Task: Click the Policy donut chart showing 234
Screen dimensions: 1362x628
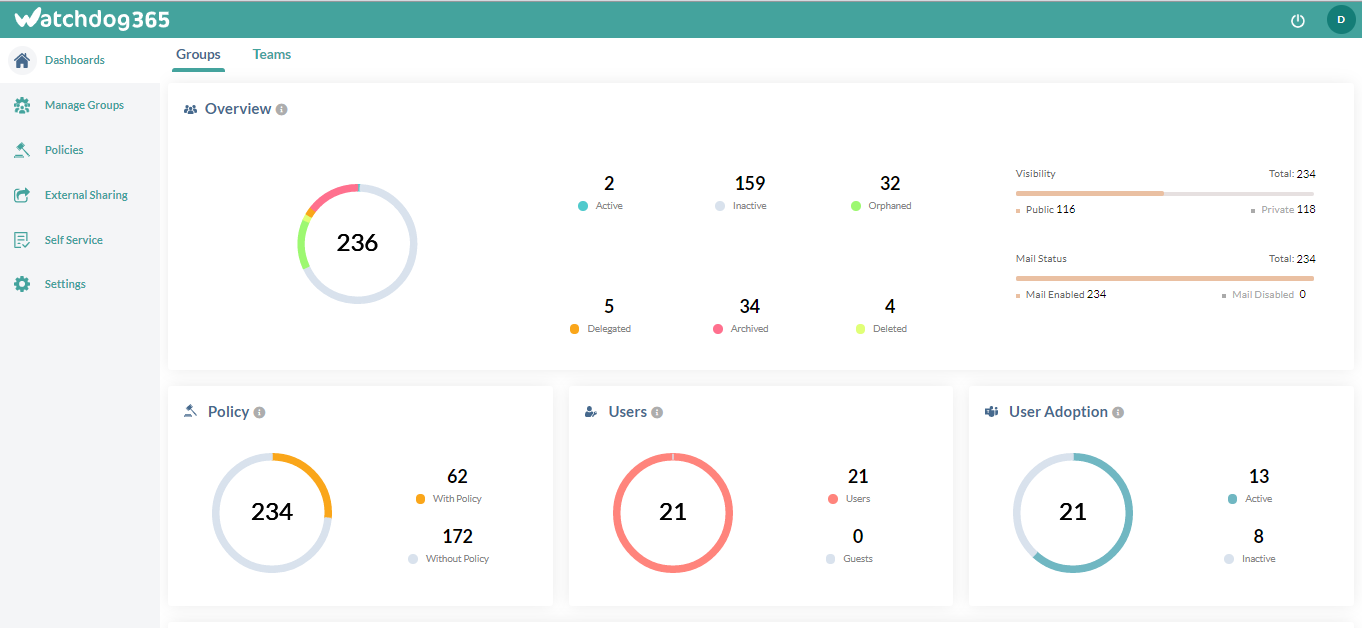Action: [x=272, y=512]
